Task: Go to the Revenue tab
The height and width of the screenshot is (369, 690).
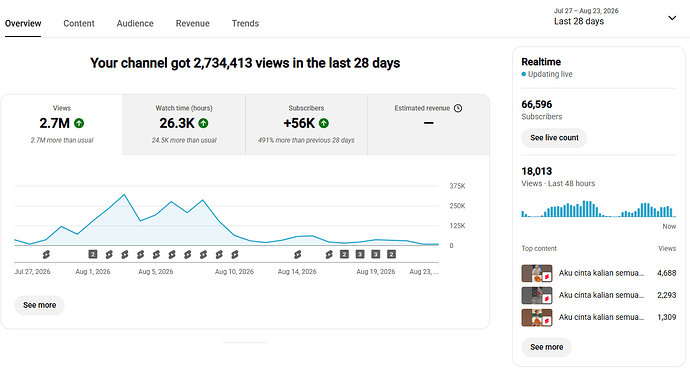Action: 193,23
